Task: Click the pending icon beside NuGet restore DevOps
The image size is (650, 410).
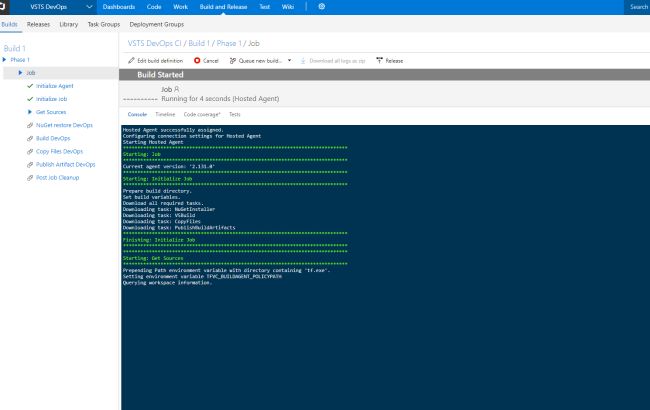Action: pos(30,125)
